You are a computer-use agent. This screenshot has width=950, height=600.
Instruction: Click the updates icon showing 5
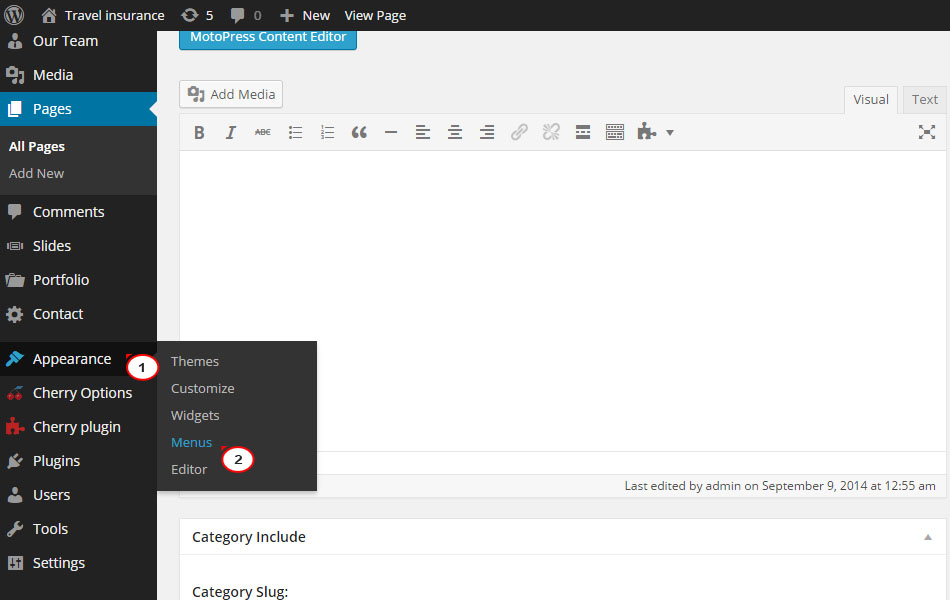[x=190, y=15]
